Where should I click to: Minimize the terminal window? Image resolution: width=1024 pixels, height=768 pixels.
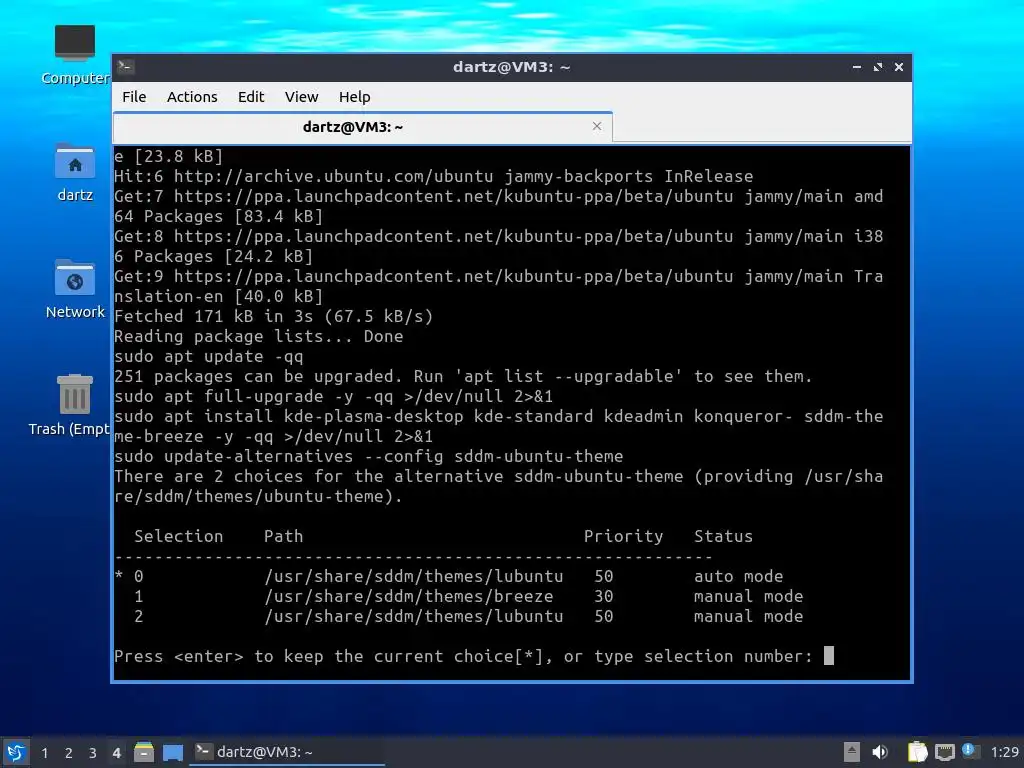tap(857, 67)
